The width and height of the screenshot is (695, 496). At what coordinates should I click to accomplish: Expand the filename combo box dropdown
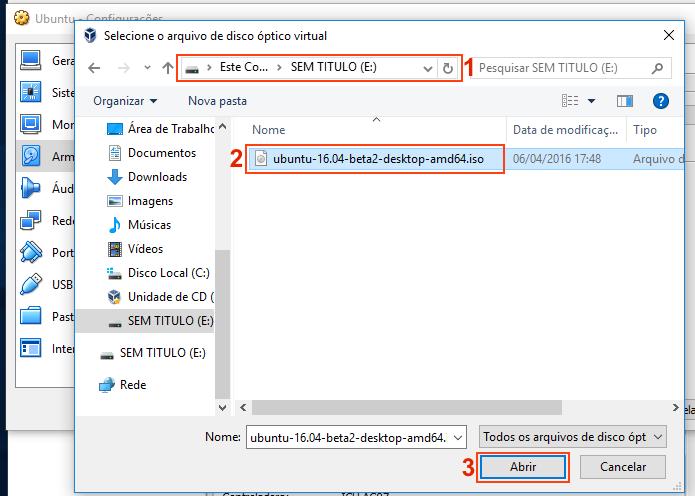click(x=458, y=438)
